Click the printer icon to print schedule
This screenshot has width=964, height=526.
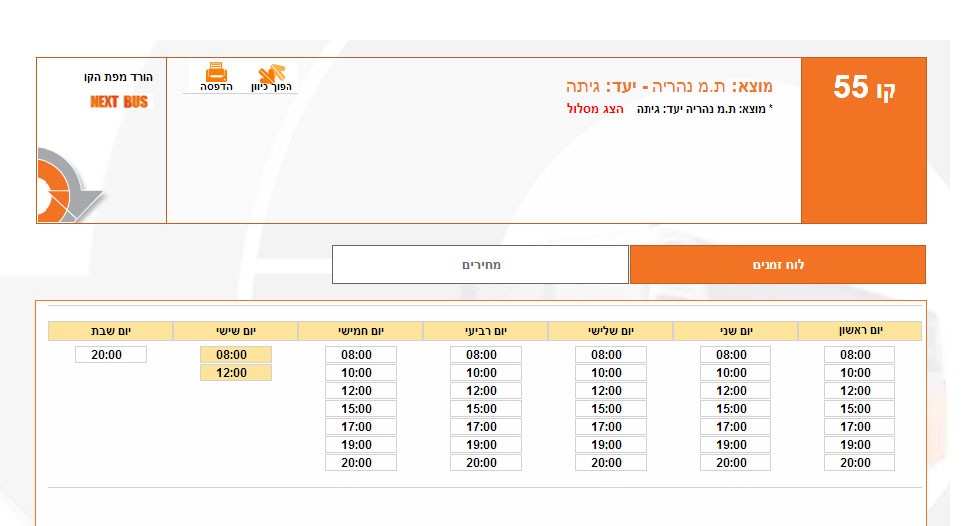click(216, 73)
